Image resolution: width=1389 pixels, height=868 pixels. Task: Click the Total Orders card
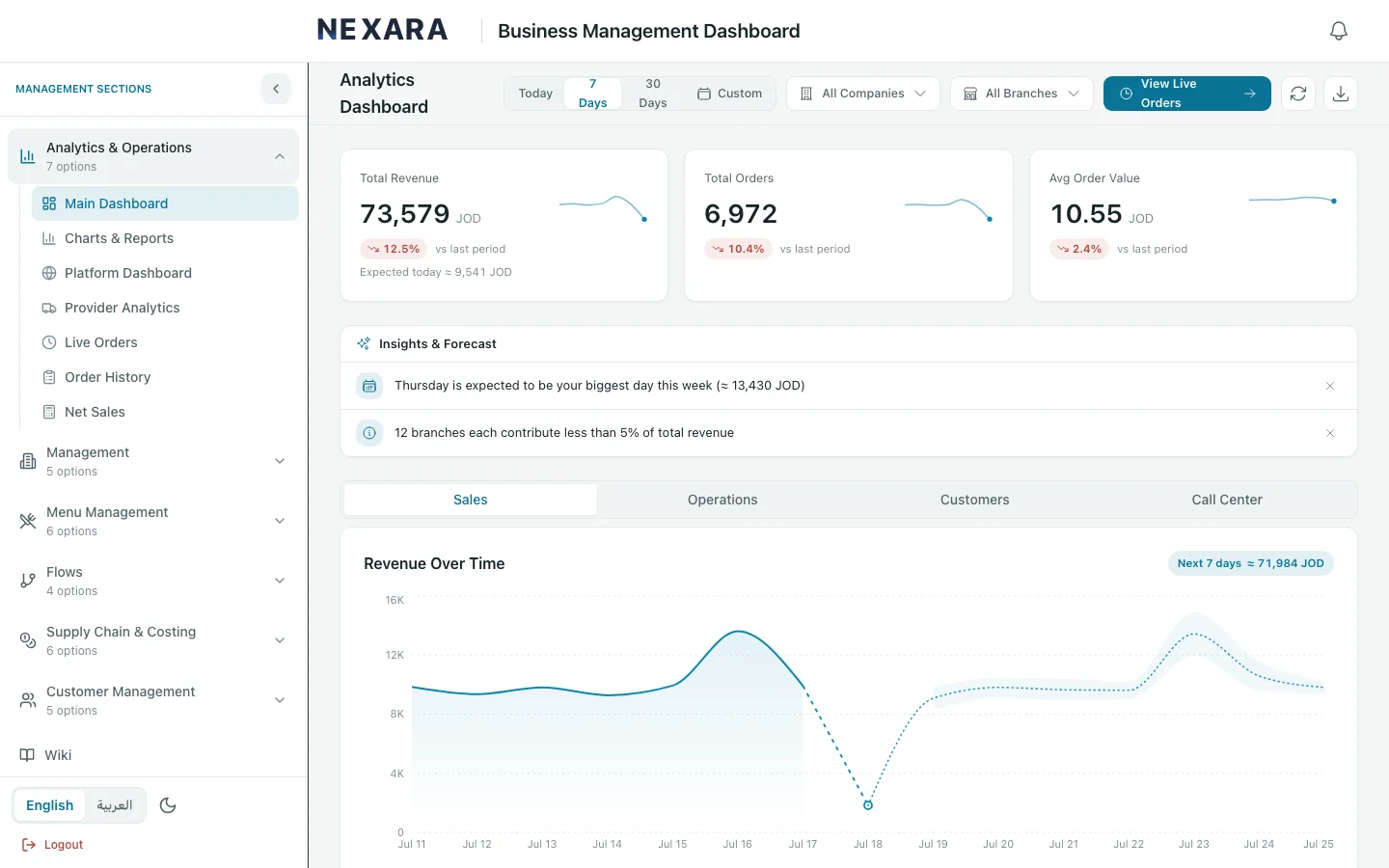tap(849, 225)
